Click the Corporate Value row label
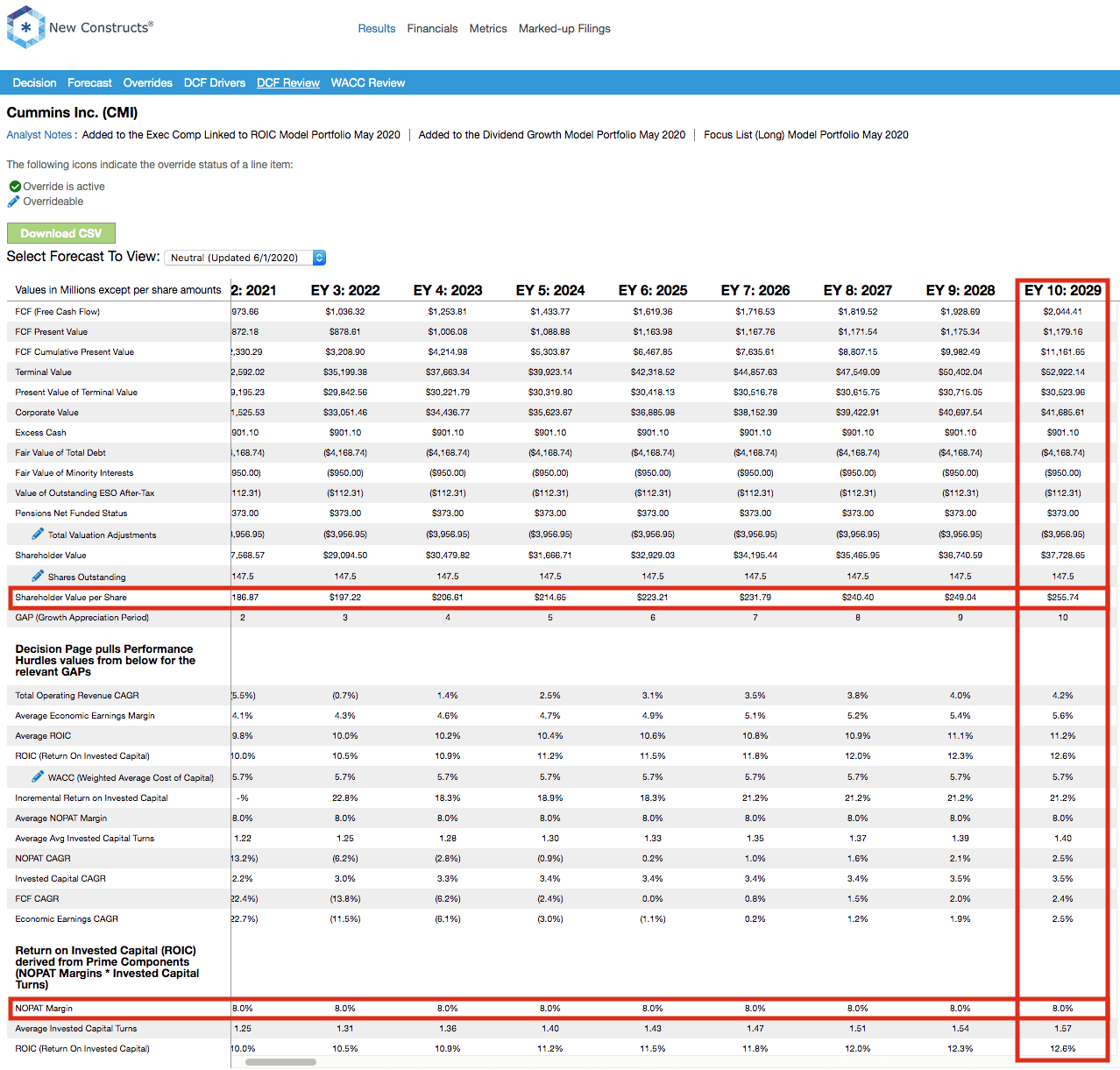Viewport: 1120px width, 1070px height. [x=47, y=413]
